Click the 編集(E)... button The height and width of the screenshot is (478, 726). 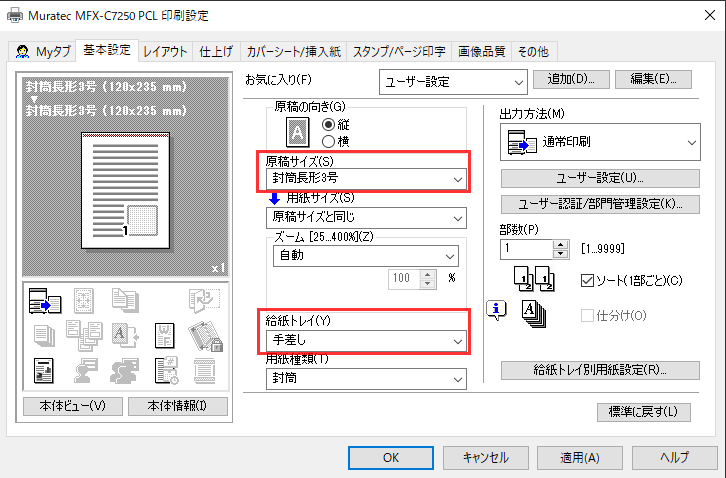coord(653,79)
